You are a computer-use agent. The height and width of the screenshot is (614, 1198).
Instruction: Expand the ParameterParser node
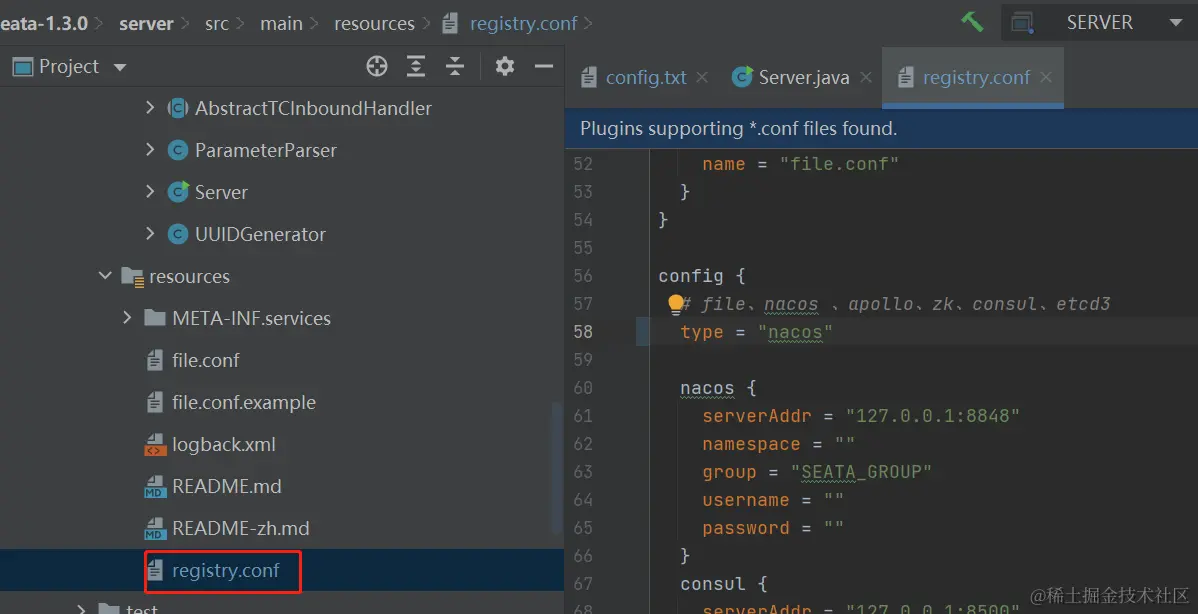point(150,150)
